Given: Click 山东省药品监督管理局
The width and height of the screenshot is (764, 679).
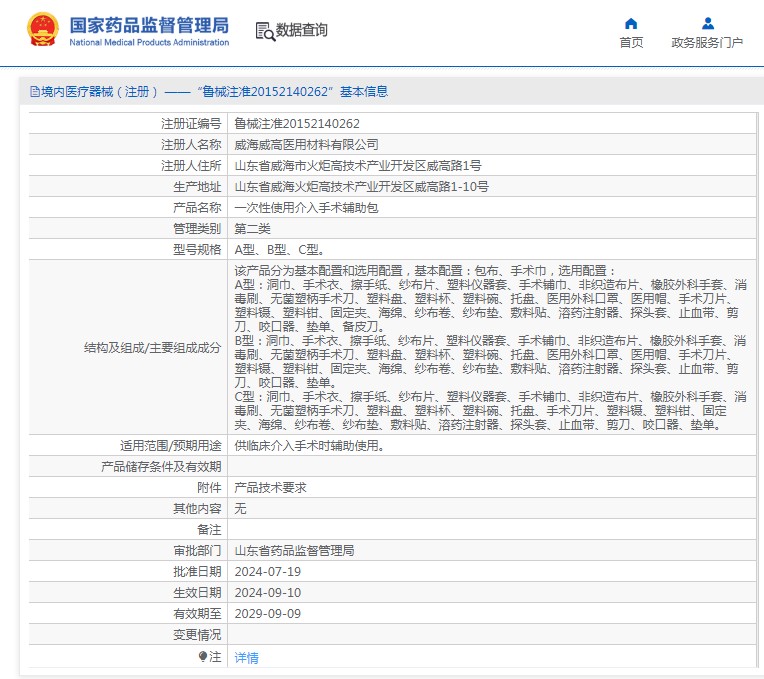Looking at the screenshot, I should pyautogui.click(x=294, y=550).
